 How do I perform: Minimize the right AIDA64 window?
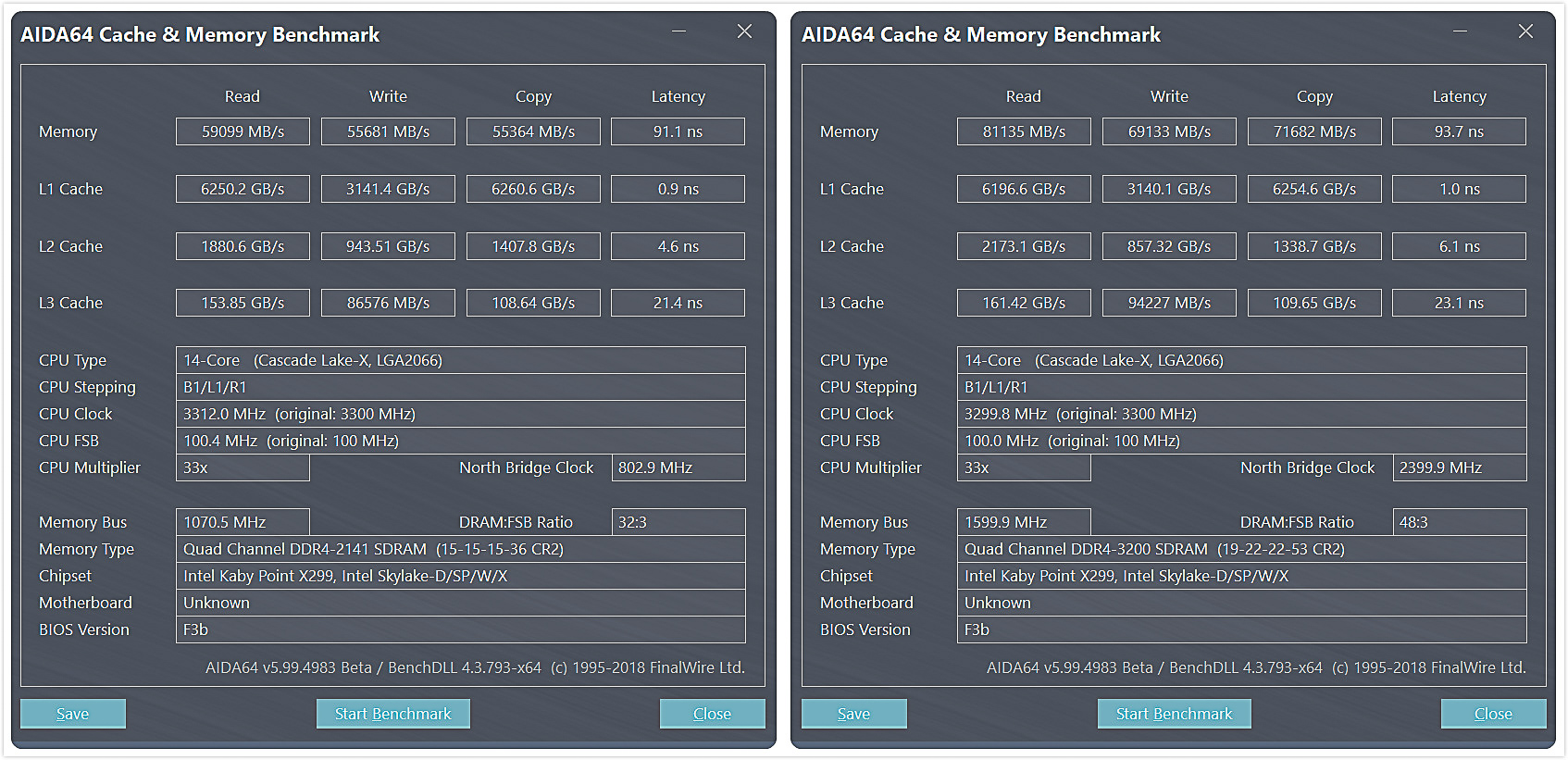click(x=1460, y=31)
